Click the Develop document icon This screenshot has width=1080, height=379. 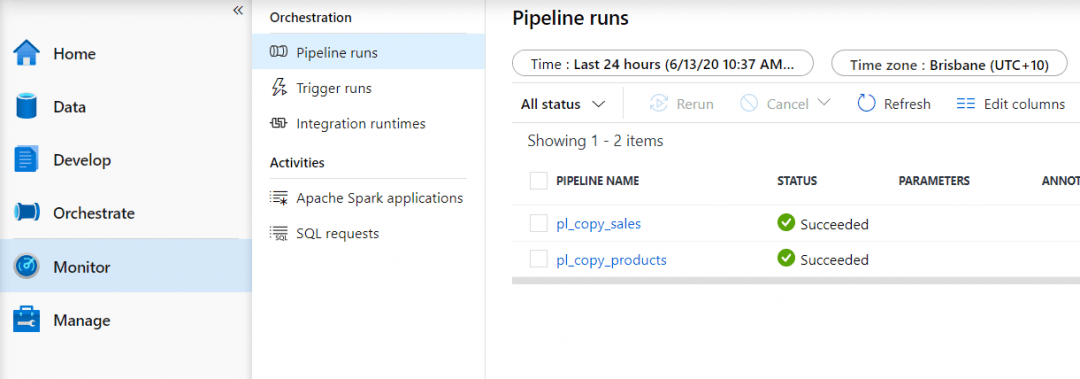pyautogui.click(x=26, y=160)
